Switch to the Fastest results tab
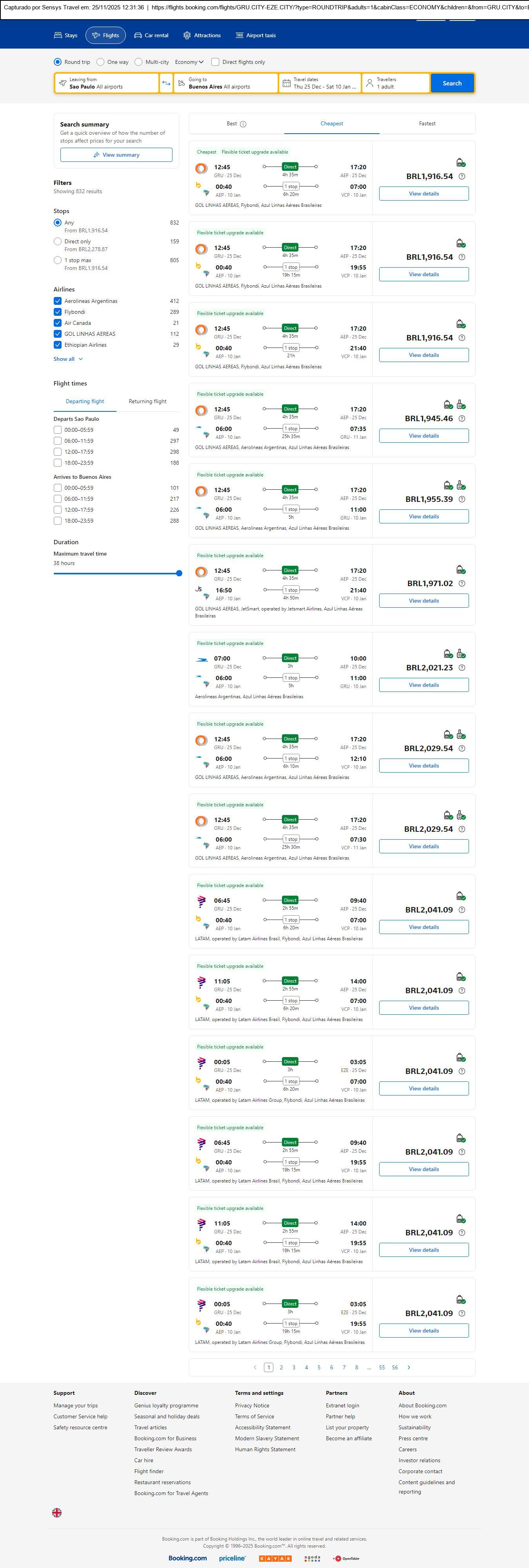This screenshot has width=529, height=1568. point(427,123)
